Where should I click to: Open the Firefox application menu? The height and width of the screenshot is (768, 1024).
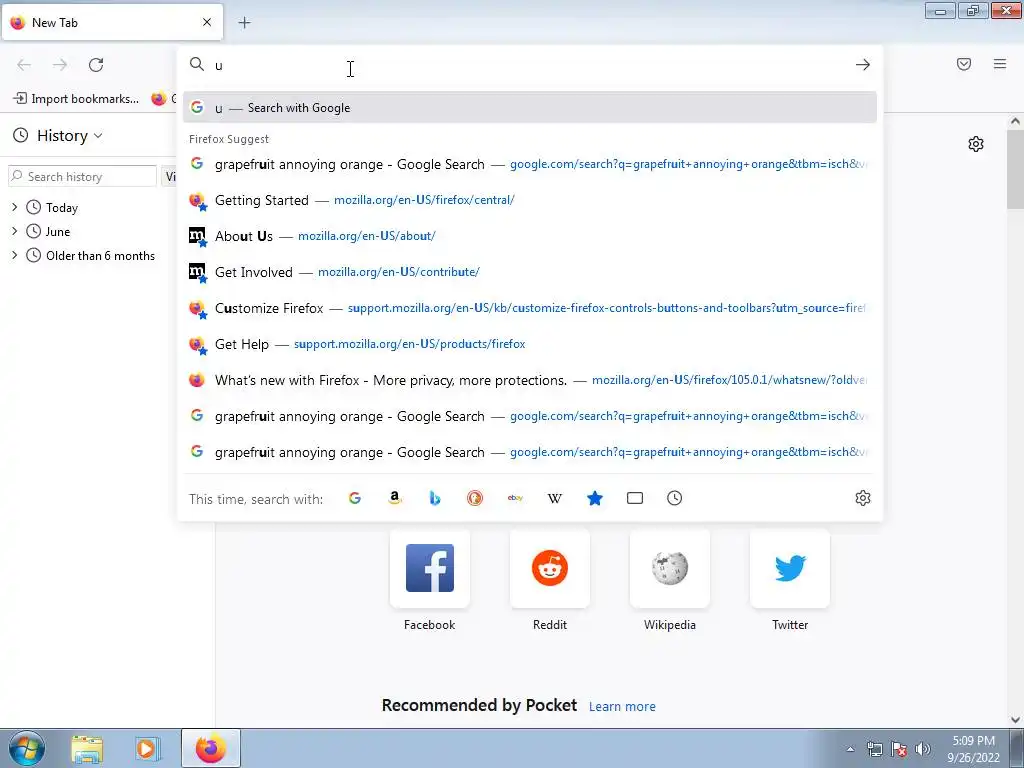pos(1000,64)
